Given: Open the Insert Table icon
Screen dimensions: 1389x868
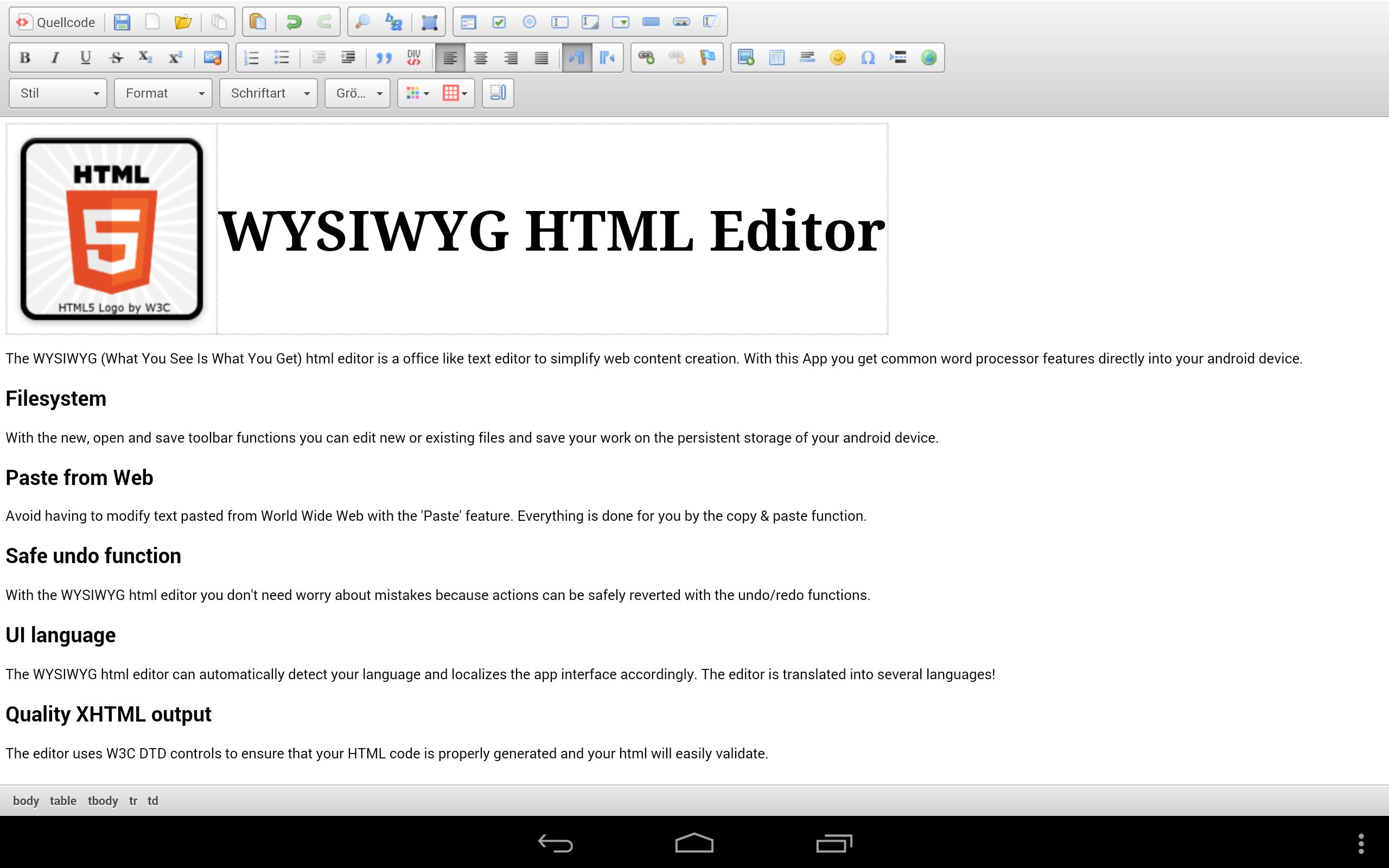Looking at the screenshot, I should pyautogui.click(x=776, y=58).
